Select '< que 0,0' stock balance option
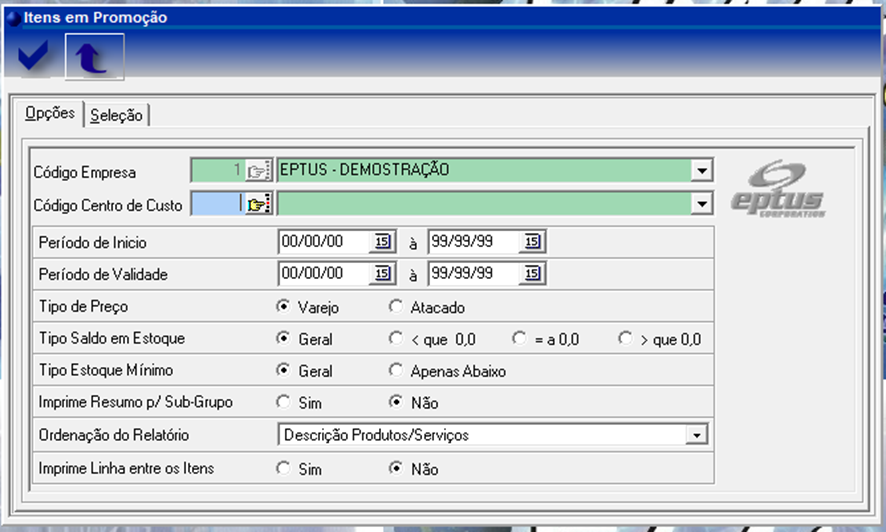The width and height of the screenshot is (886, 532). (396, 339)
